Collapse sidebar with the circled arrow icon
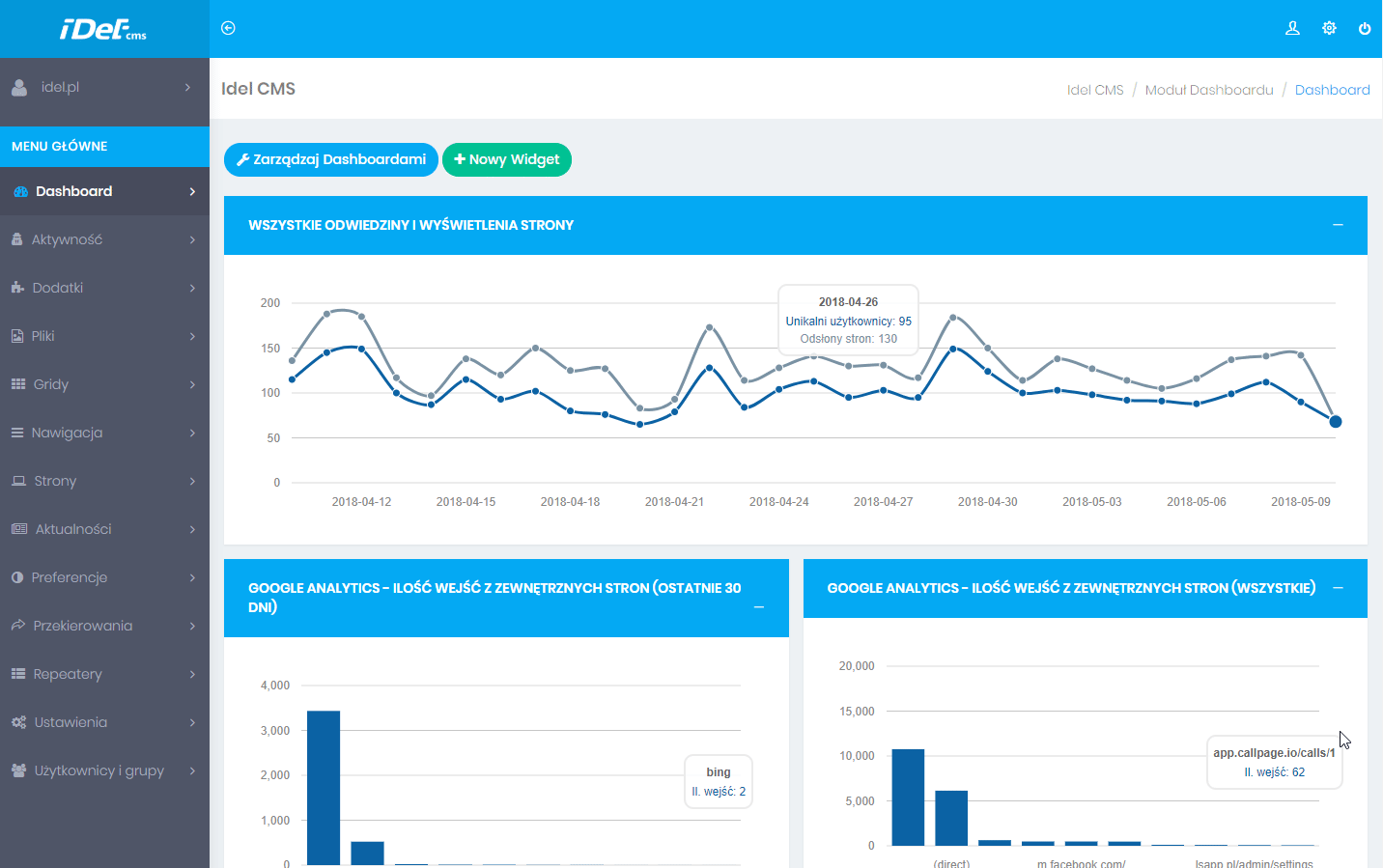The image size is (1383, 868). tap(228, 28)
